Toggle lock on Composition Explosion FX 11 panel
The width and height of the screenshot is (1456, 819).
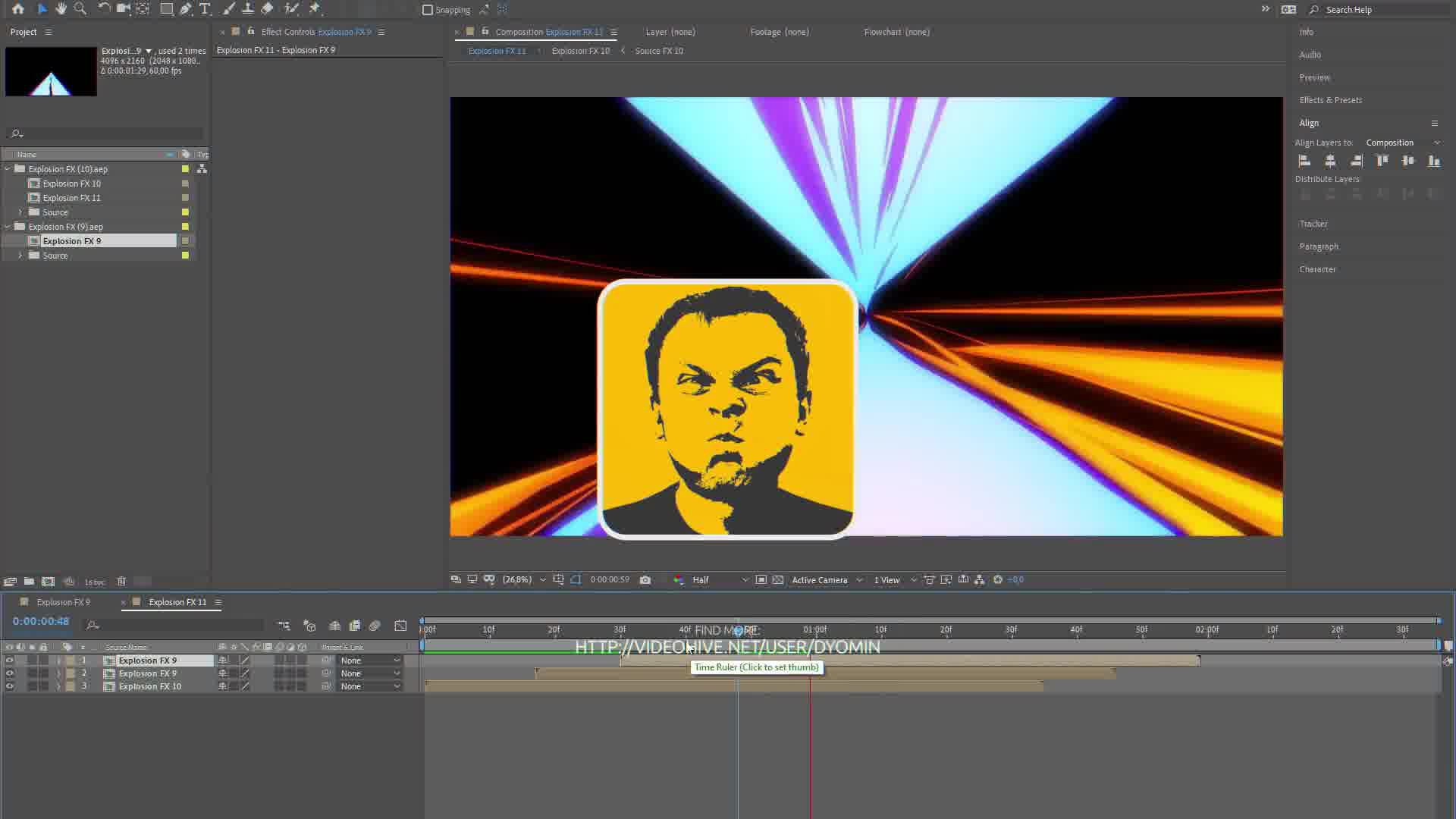pyautogui.click(x=485, y=31)
